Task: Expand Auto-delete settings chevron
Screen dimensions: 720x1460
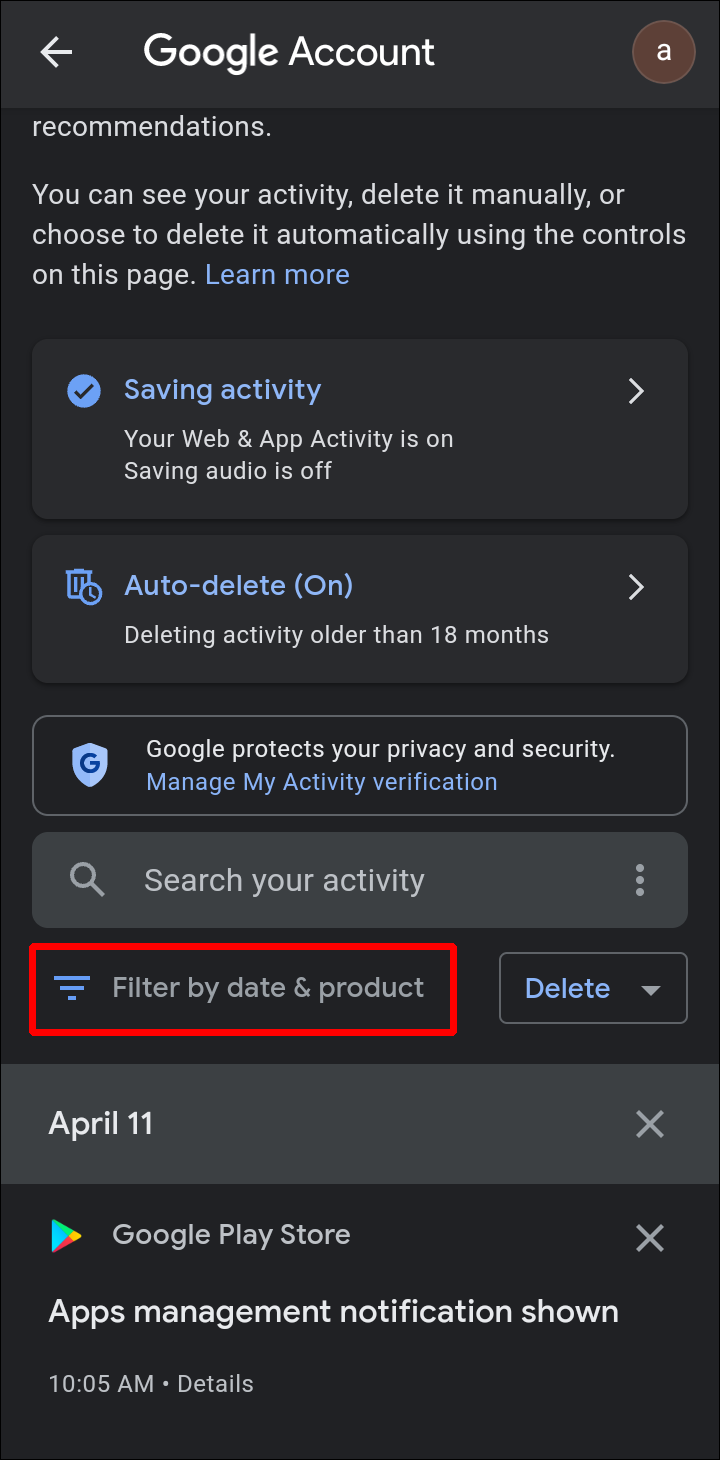Action: (x=636, y=586)
